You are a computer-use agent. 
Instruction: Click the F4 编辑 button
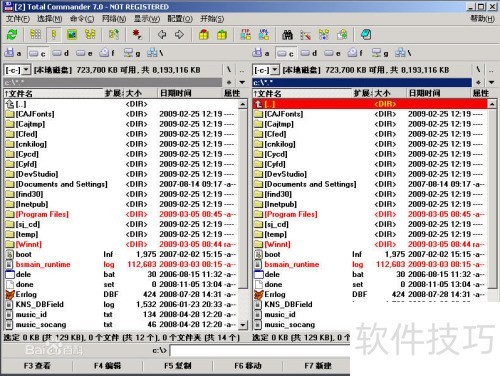[107, 366]
